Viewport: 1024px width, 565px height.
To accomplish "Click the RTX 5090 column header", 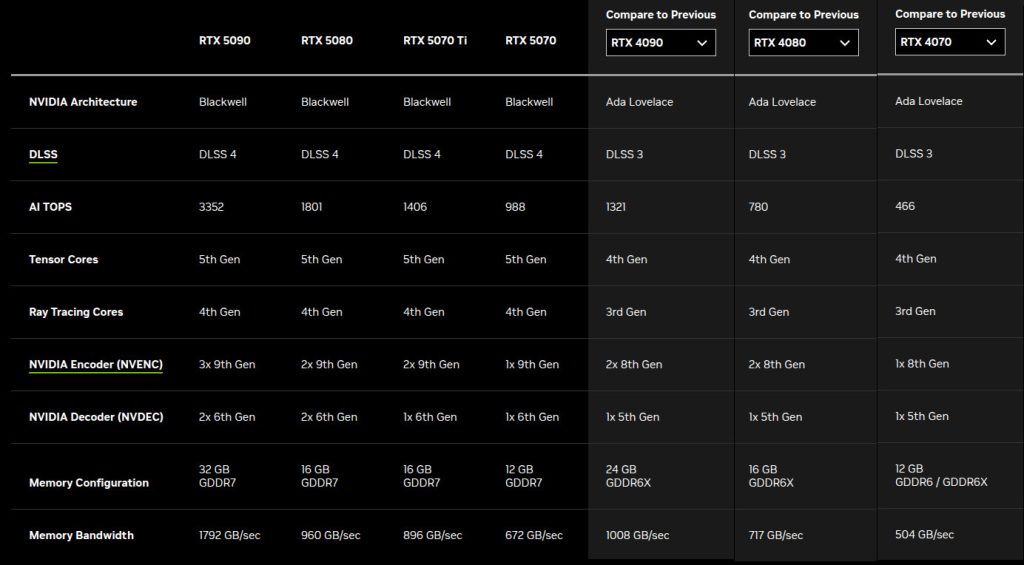I will click(x=225, y=41).
